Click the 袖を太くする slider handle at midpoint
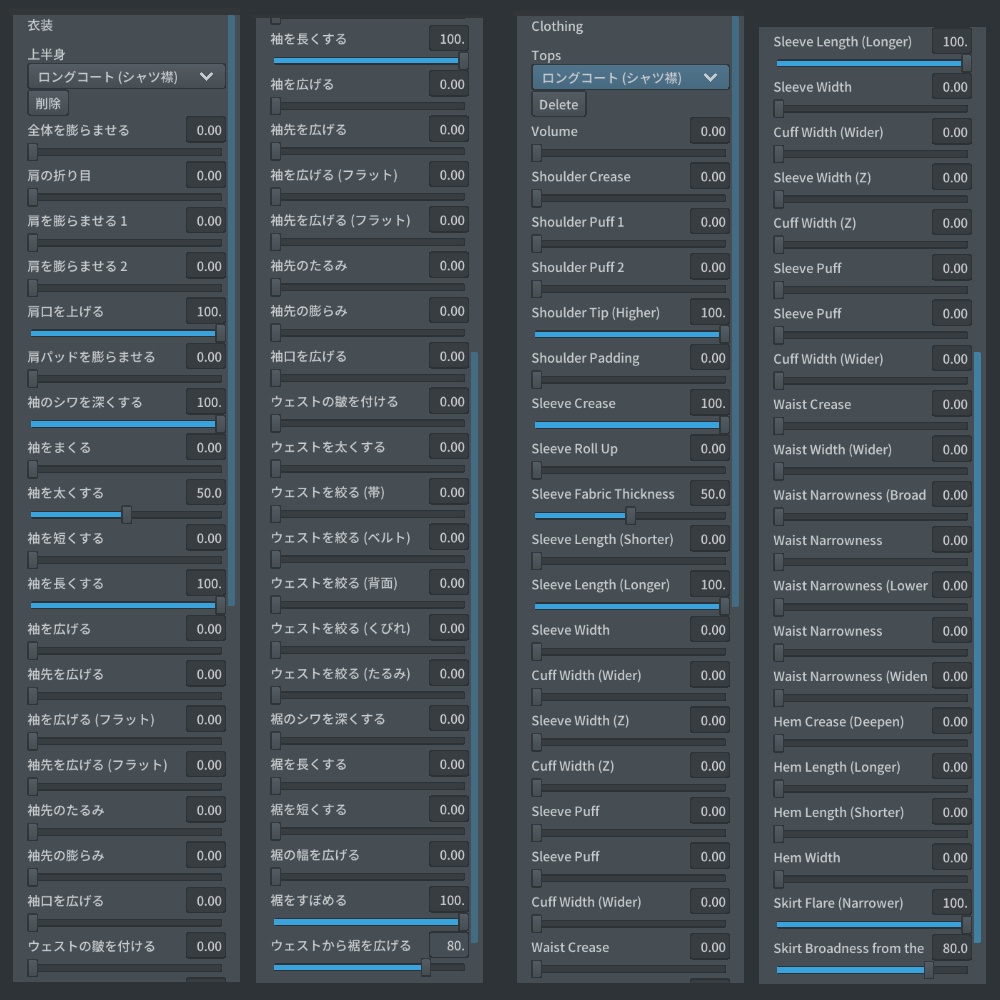The width and height of the screenshot is (1000, 1000). (x=125, y=514)
